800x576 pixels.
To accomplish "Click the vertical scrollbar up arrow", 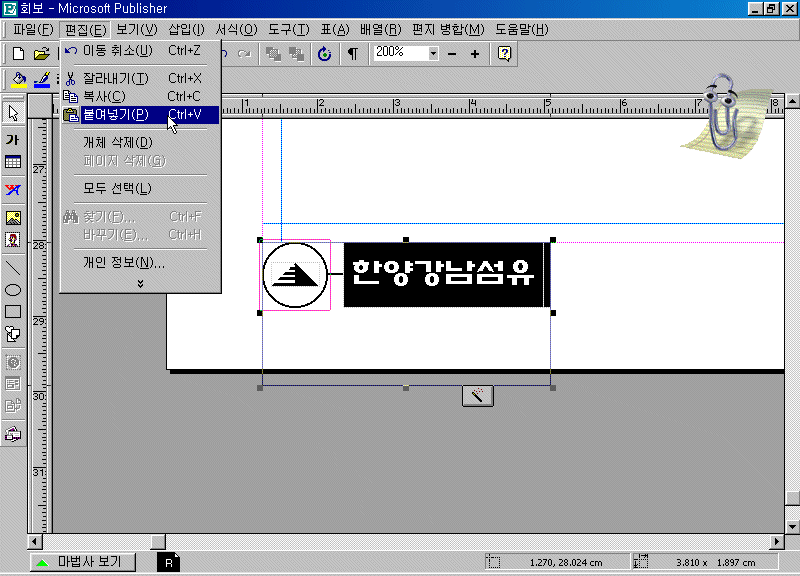I will (x=792, y=101).
